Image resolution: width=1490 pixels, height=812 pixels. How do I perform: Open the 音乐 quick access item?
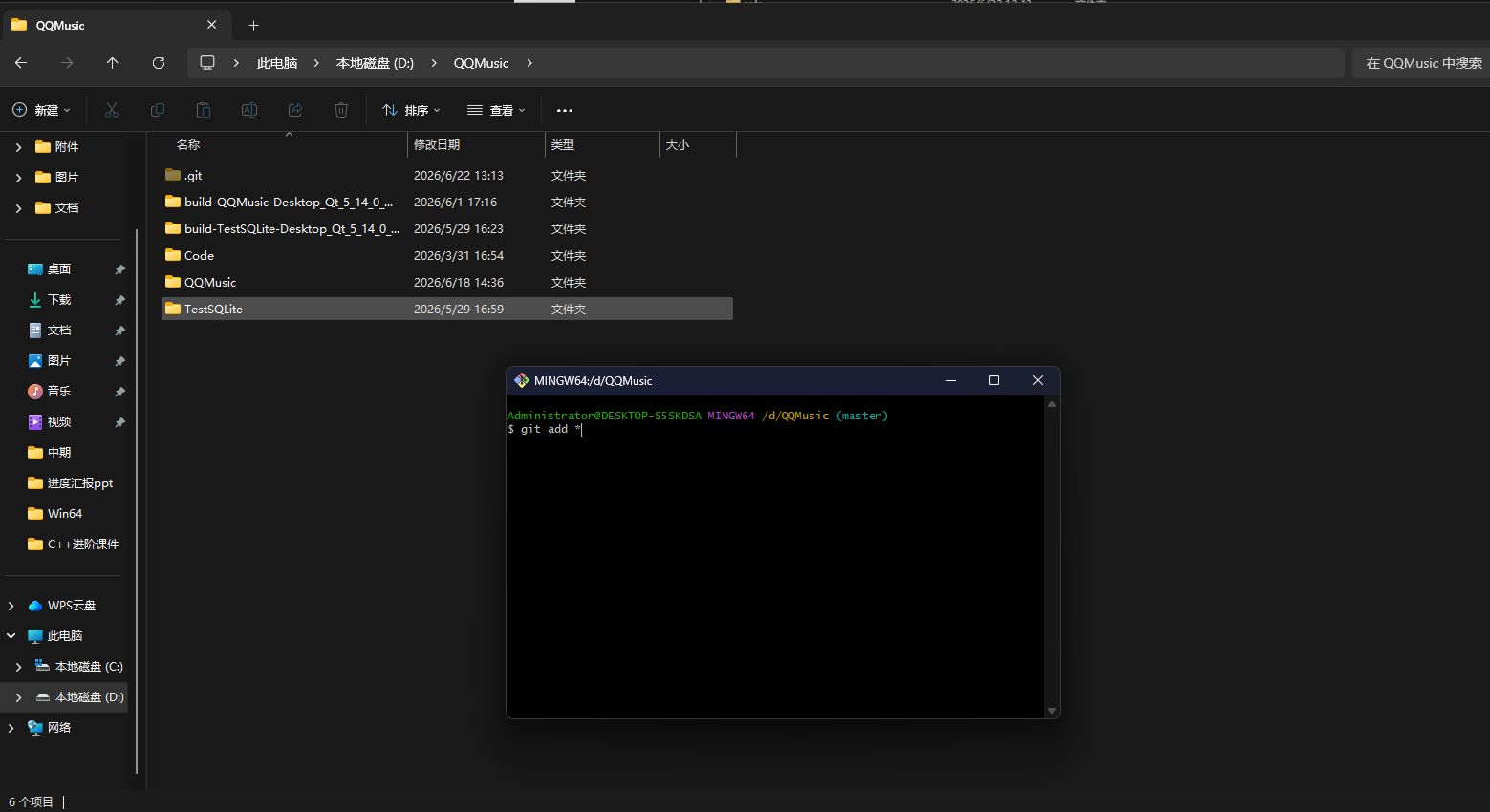tap(59, 392)
